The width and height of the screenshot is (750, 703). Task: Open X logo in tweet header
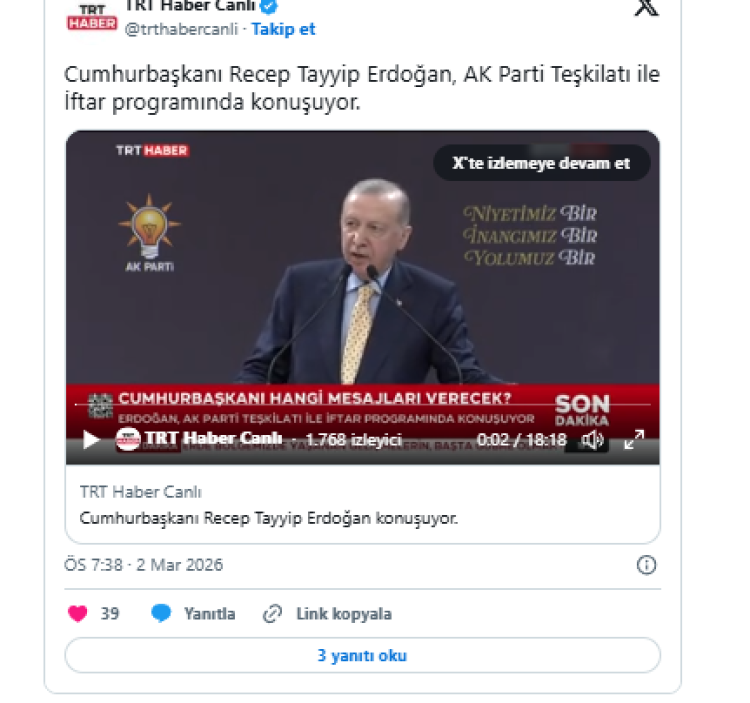646,7
